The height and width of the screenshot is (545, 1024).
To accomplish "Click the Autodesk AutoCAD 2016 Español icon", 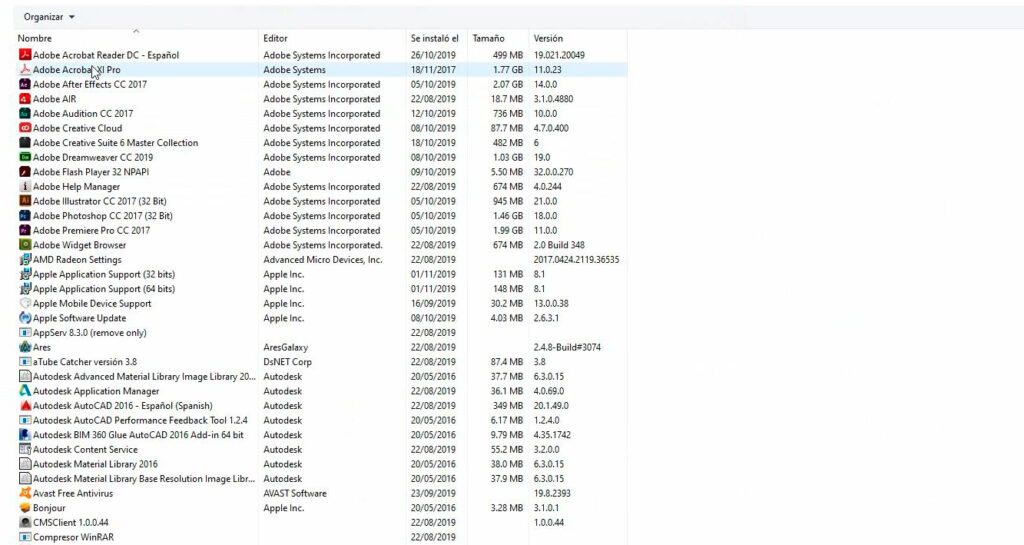I will coord(25,406).
